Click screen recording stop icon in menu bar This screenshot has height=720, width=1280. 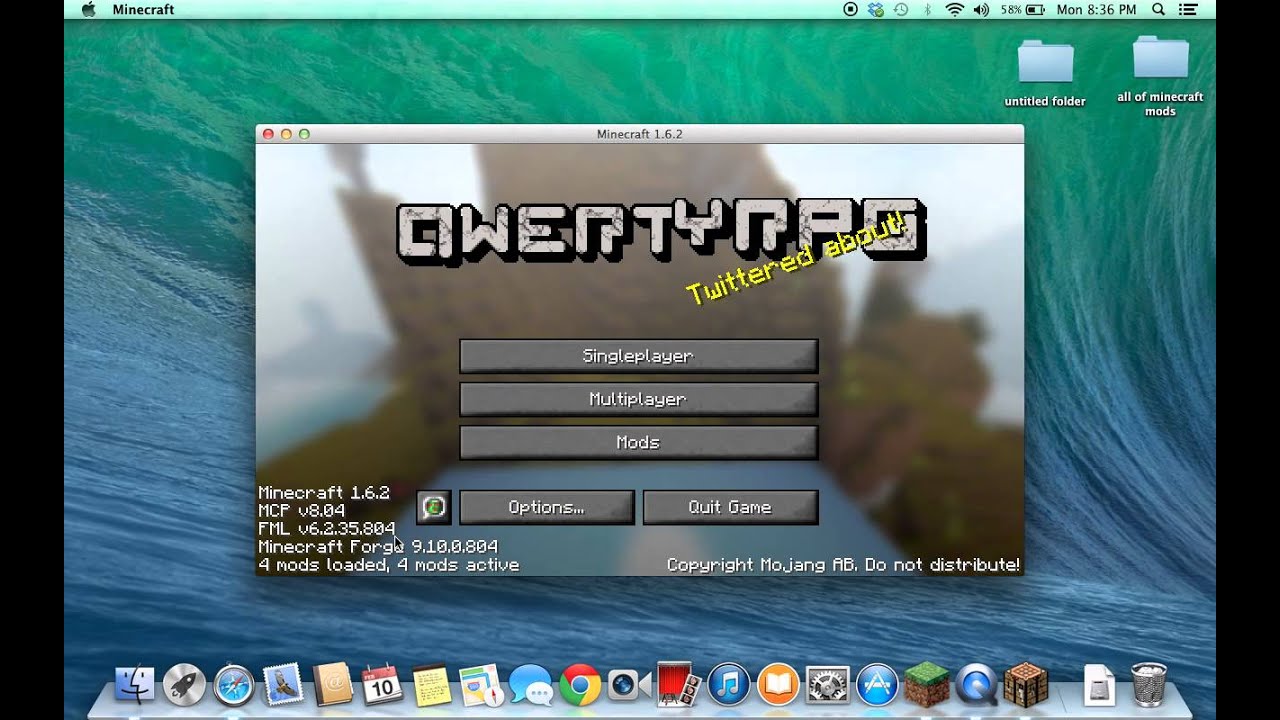[x=851, y=10]
